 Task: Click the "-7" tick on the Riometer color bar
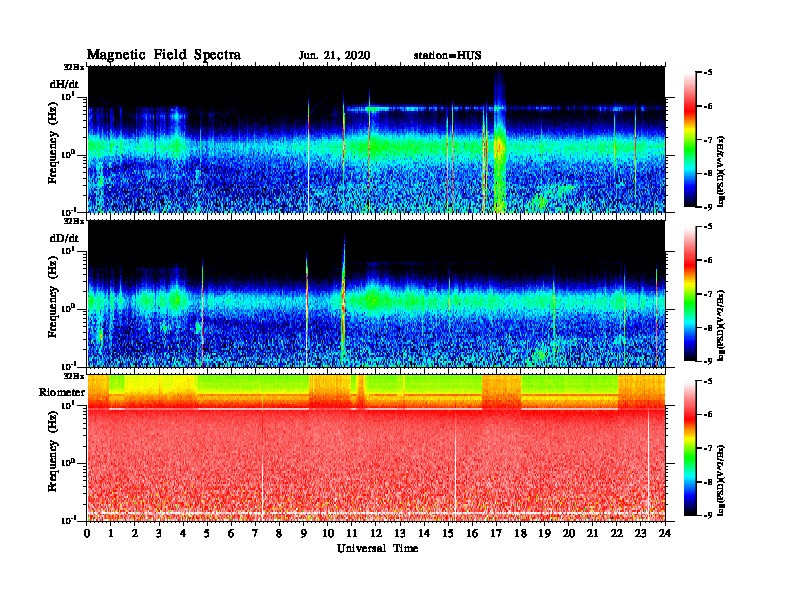coord(708,448)
